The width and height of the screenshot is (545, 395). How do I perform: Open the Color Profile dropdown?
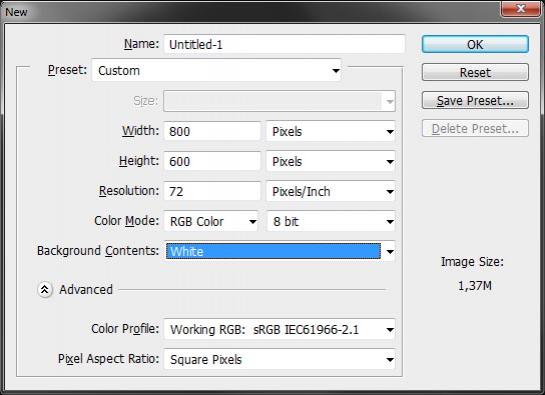(279, 329)
